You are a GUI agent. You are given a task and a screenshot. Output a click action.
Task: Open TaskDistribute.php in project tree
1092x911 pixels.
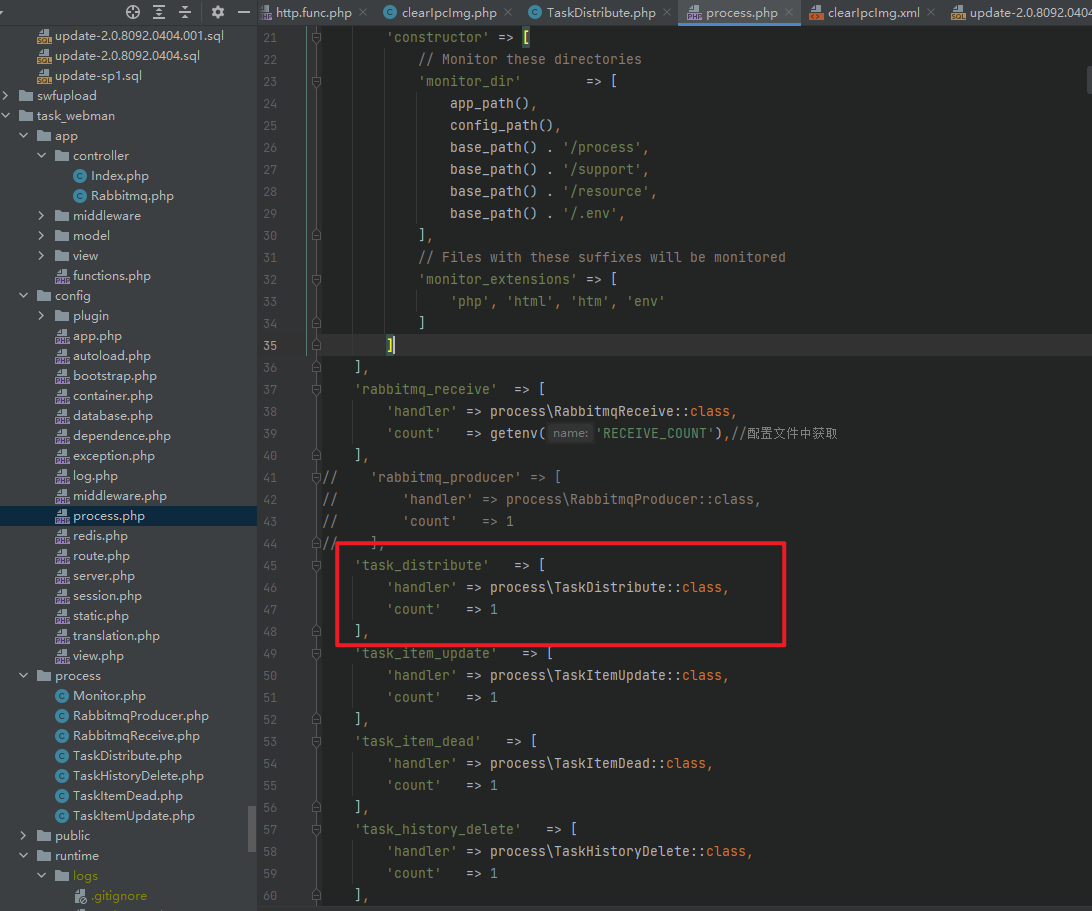[127, 756]
